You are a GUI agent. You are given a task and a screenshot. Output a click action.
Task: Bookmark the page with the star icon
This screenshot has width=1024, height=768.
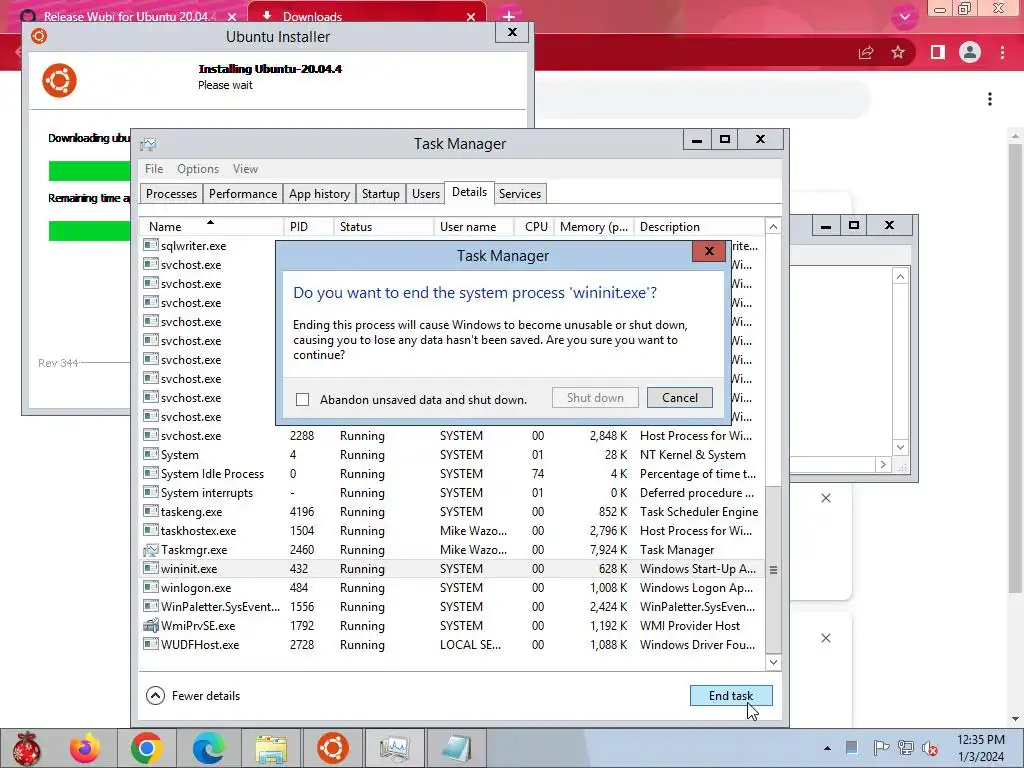pyautogui.click(x=898, y=52)
